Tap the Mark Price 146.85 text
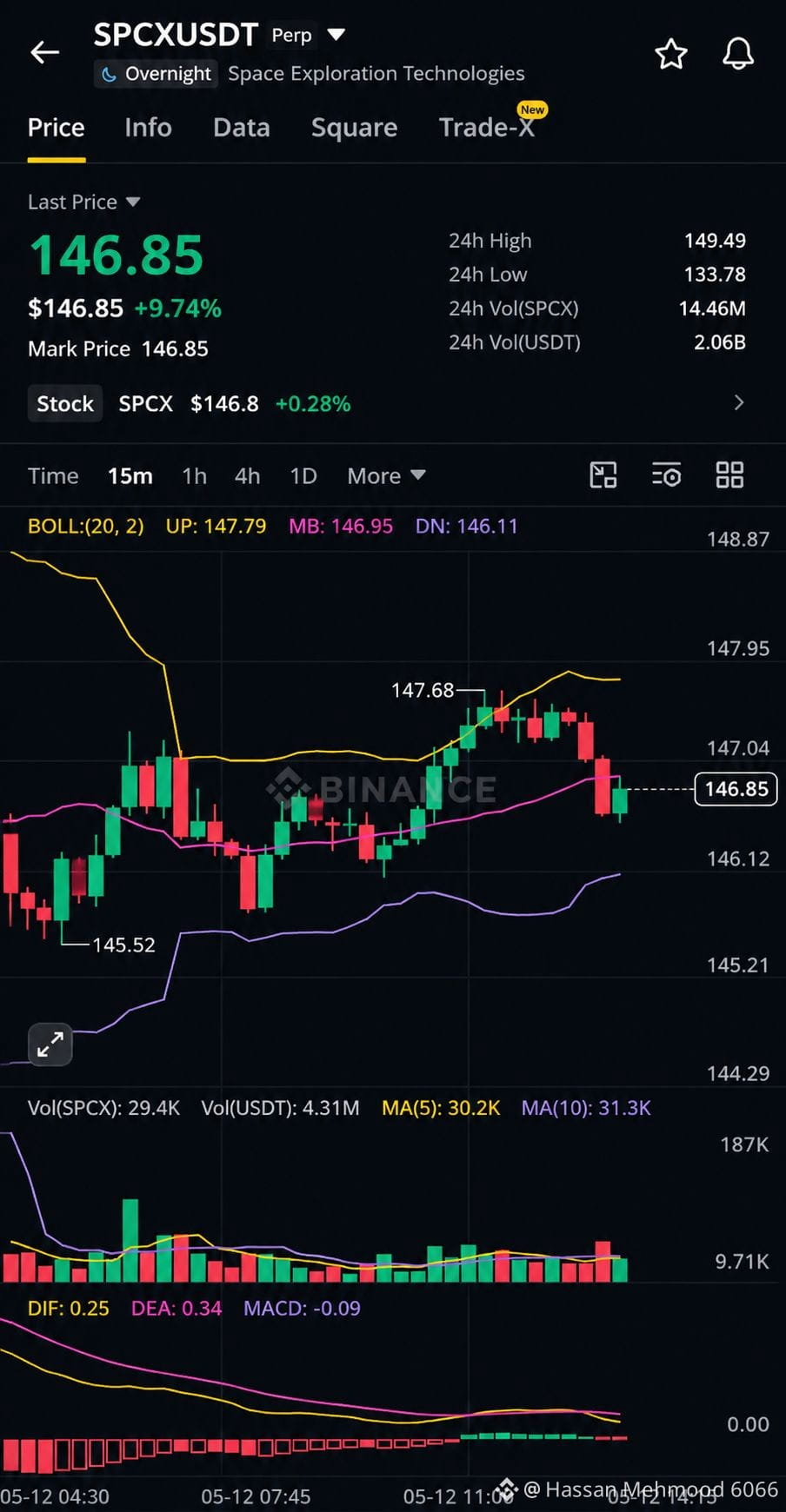The height and width of the screenshot is (1512, 786). click(118, 348)
